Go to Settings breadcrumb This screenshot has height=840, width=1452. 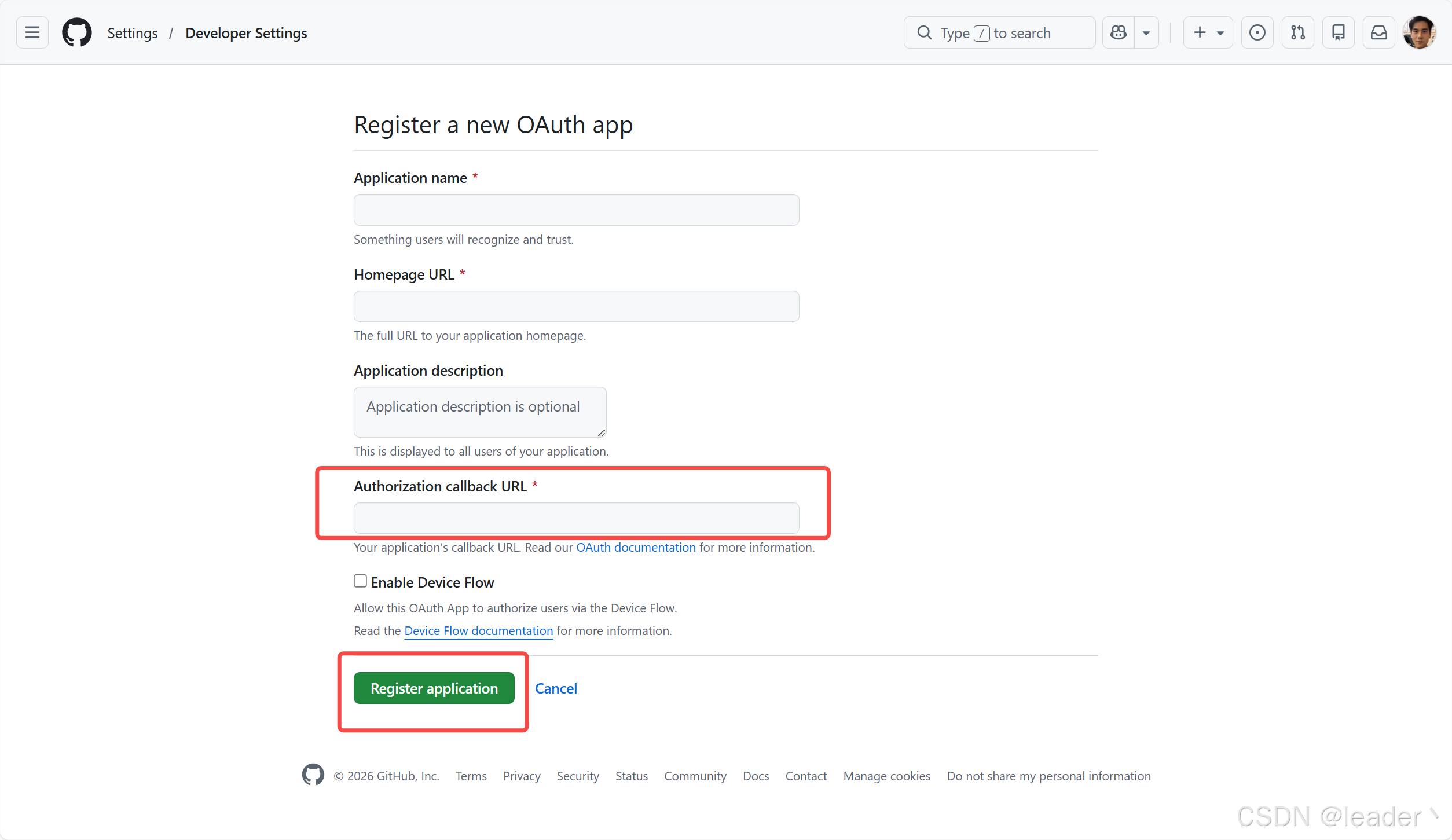point(133,33)
